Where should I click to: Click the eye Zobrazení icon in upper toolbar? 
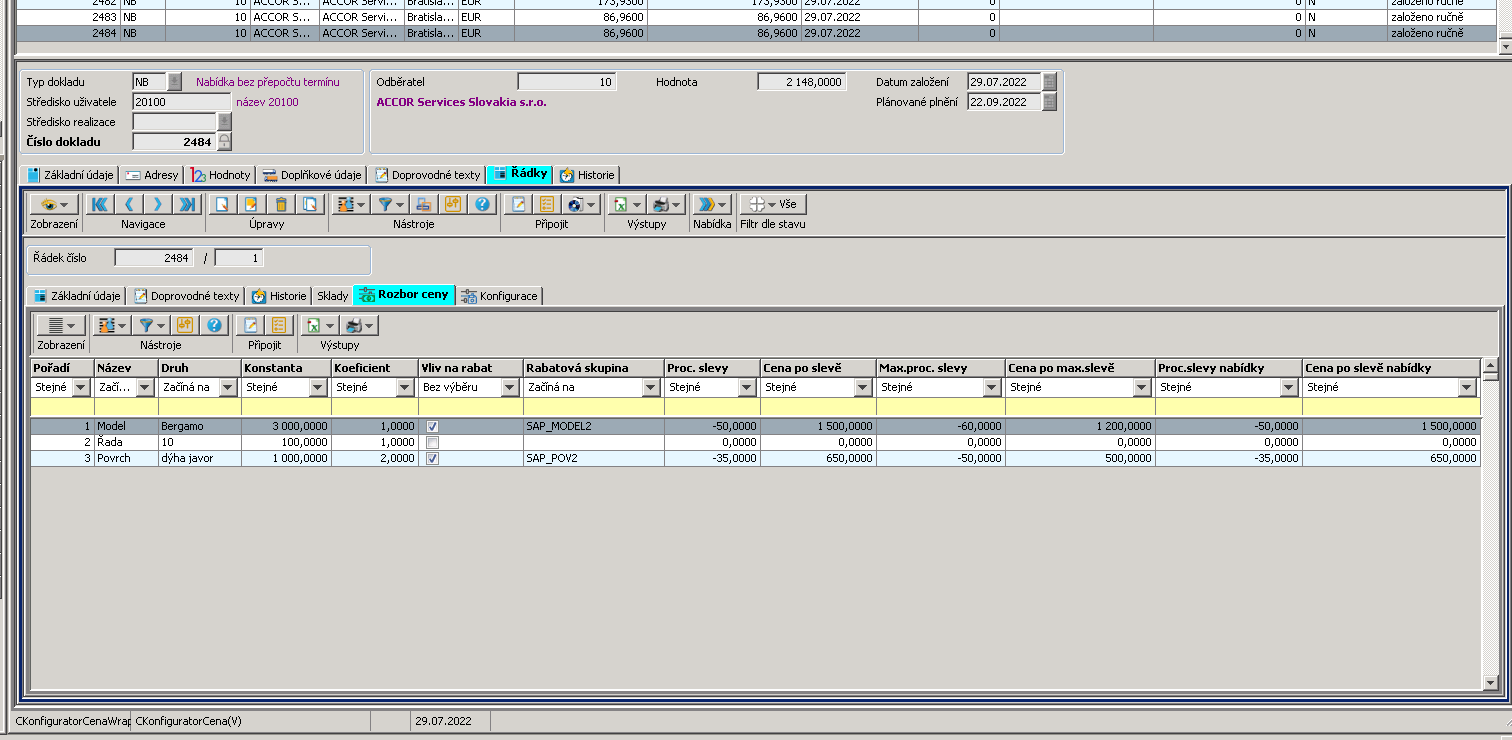[x=47, y=204]
